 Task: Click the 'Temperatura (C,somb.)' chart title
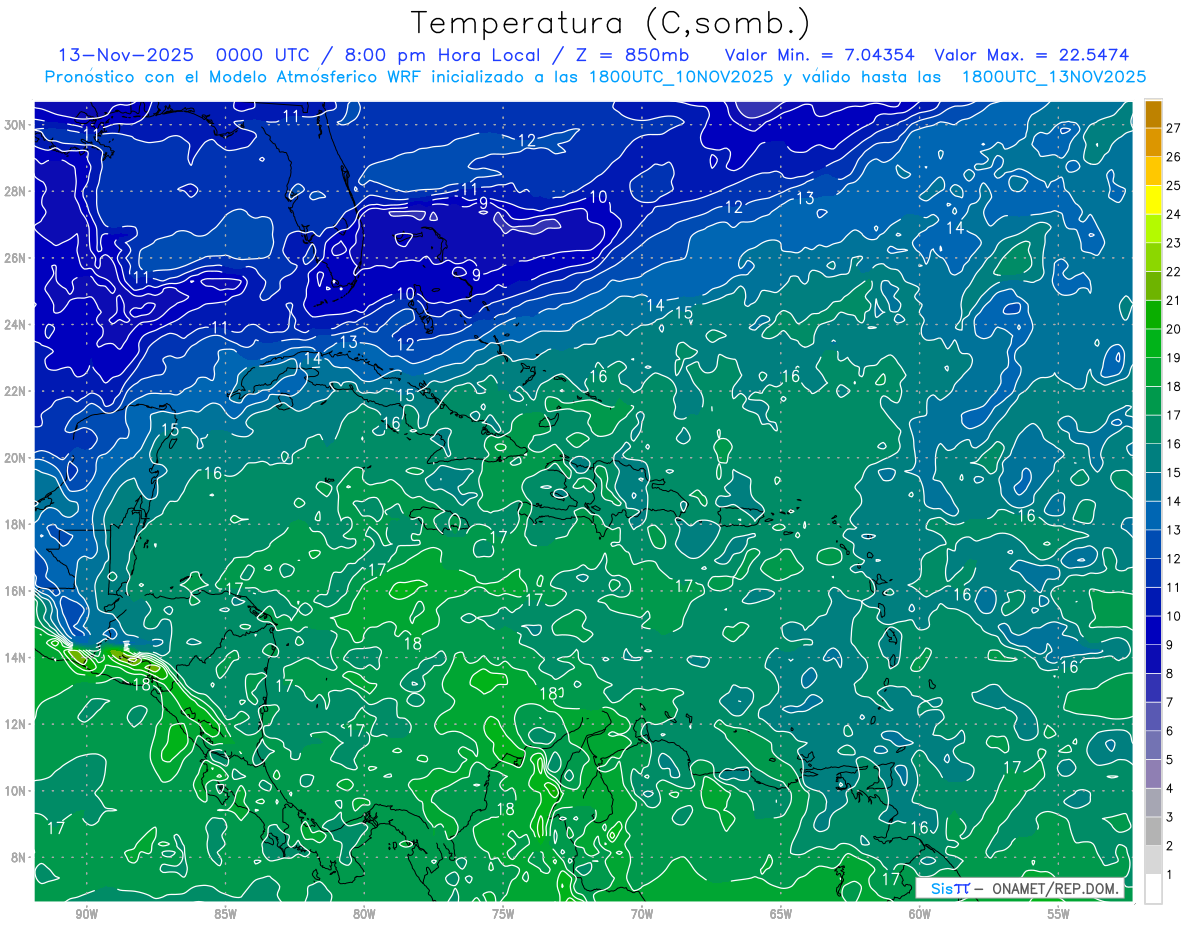611,22
